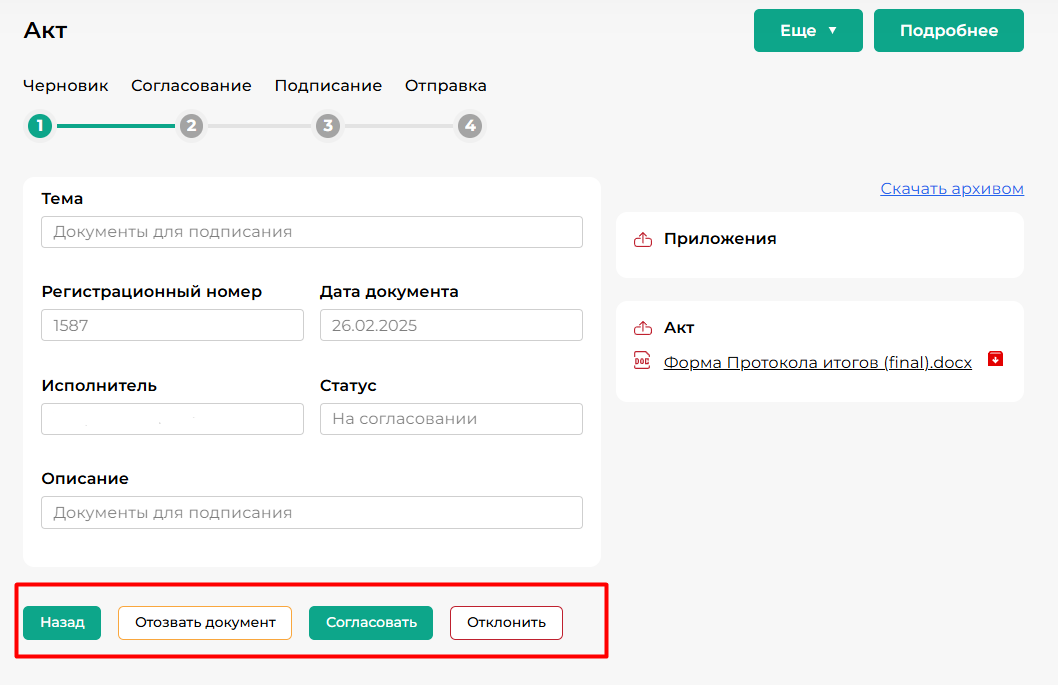Click the DOC file type icon
This screenshot has height=685, width=1058.
tap(642, 362)
